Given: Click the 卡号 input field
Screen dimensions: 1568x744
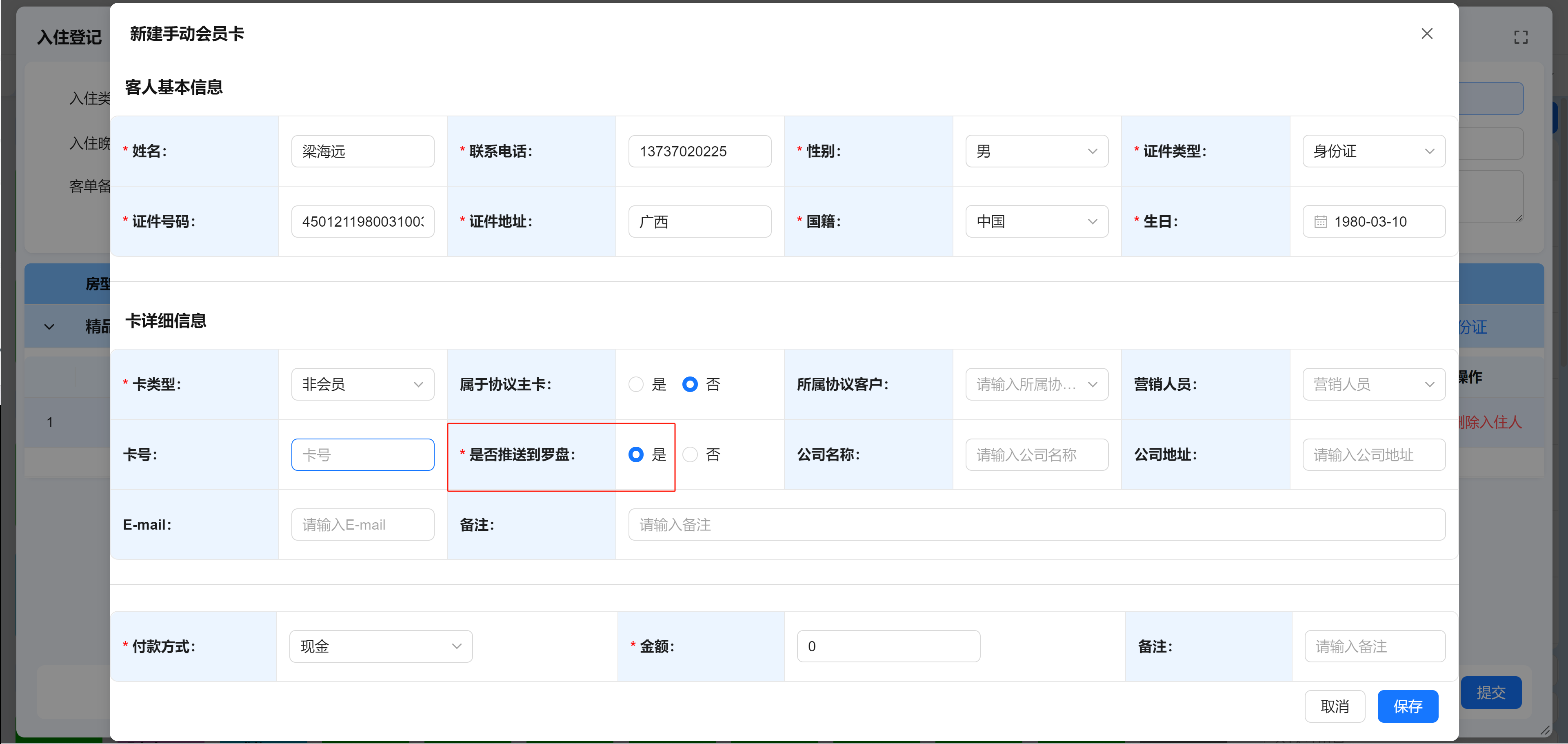Looking at the screenshot, I should 362,455.
